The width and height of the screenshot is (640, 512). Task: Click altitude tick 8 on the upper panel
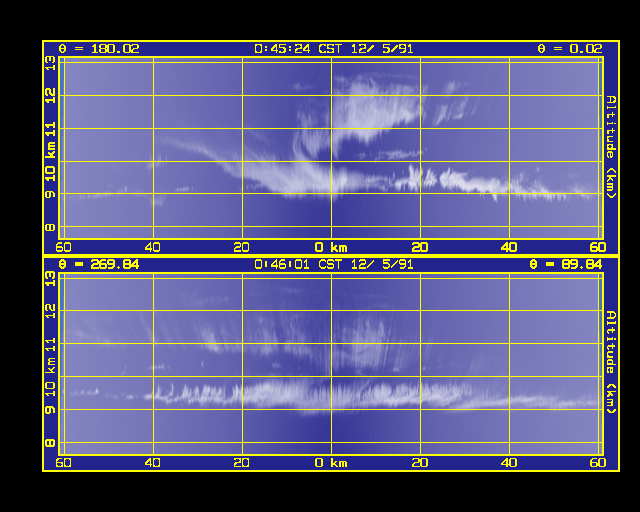point(50,227)
